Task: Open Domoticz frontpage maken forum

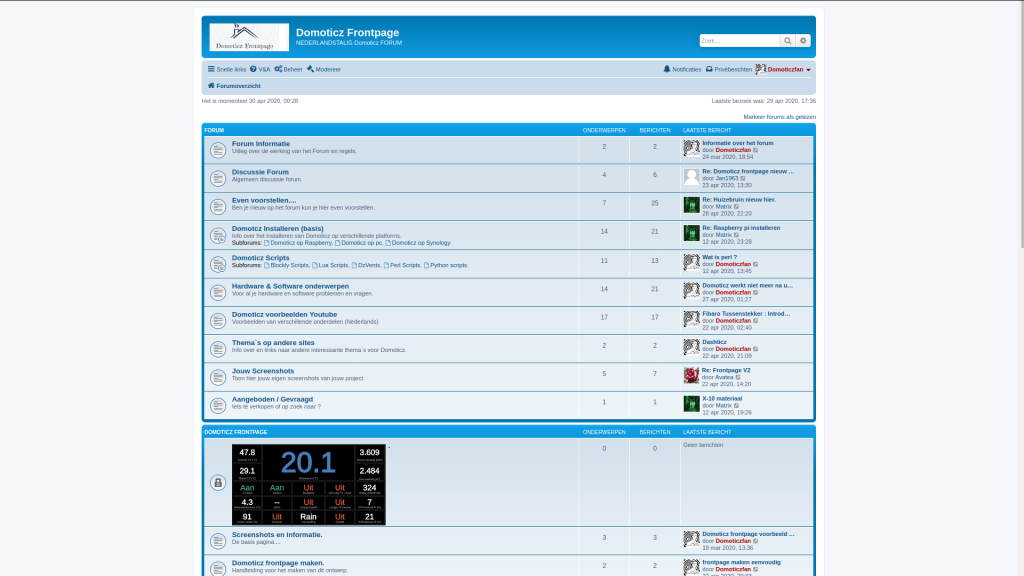Action: pyautogui.click(x=278, y=563)
